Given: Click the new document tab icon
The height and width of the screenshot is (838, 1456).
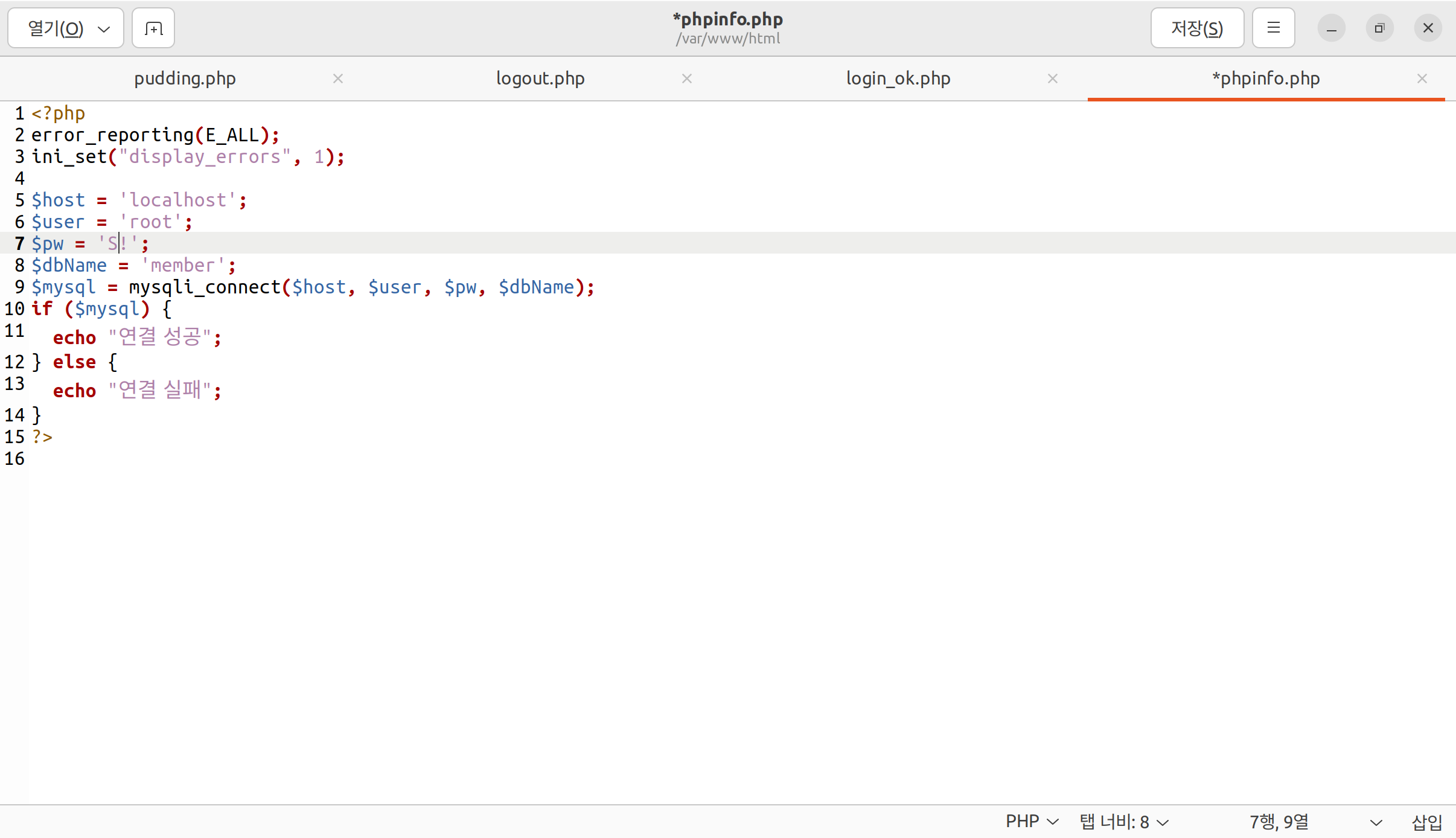Looking at the screenshot, I should (153, 28).
